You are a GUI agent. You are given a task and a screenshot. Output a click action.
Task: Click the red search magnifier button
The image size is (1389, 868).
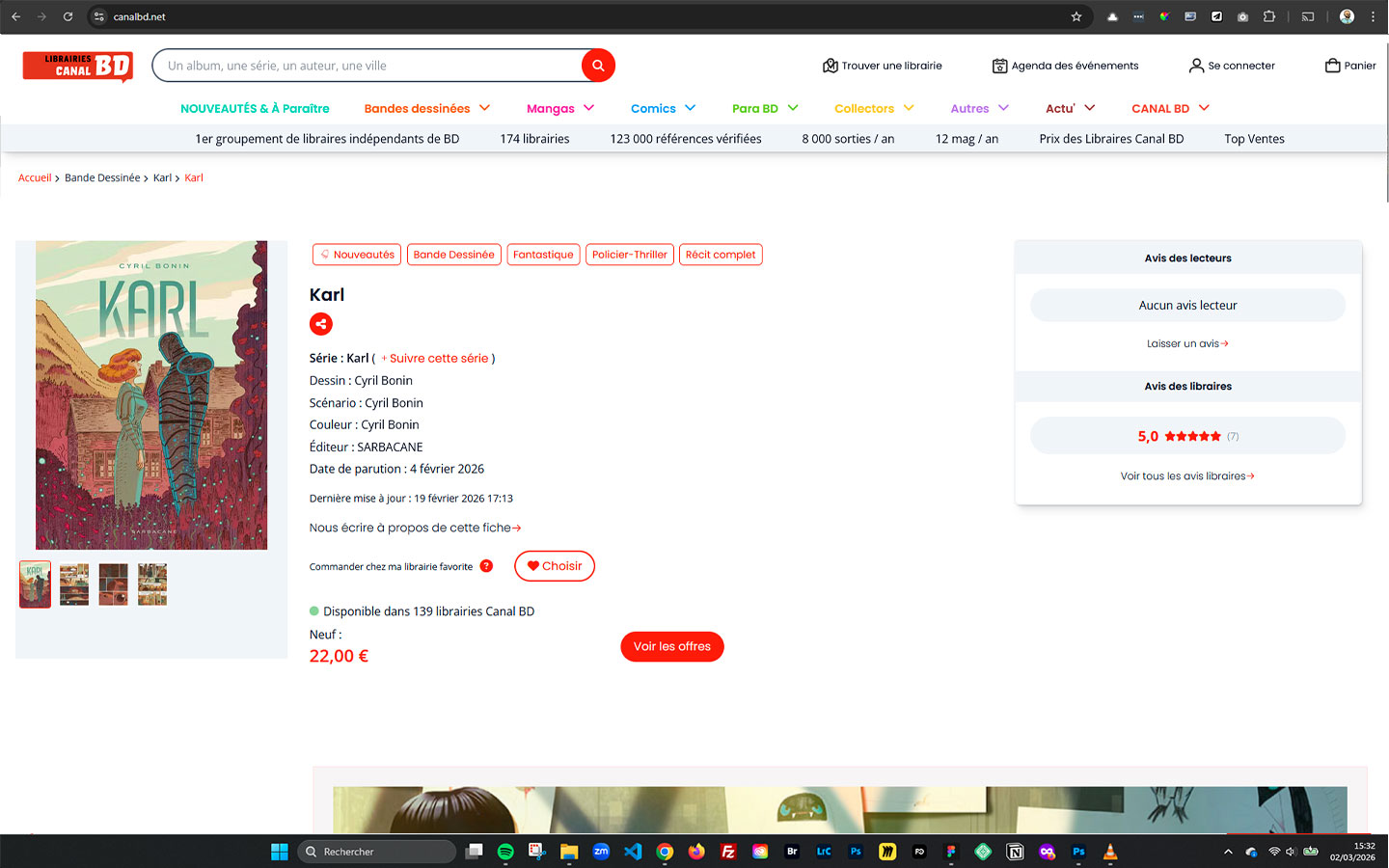598,66
